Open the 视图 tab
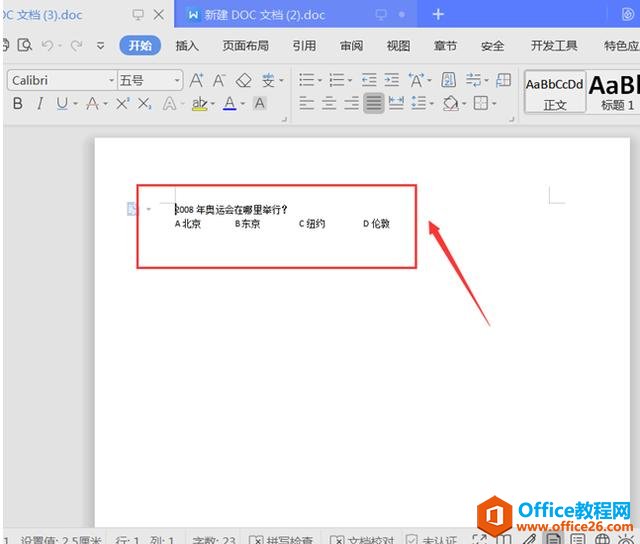Image resolution: width=640 pixels, height=544 pixels. (398, 46)
